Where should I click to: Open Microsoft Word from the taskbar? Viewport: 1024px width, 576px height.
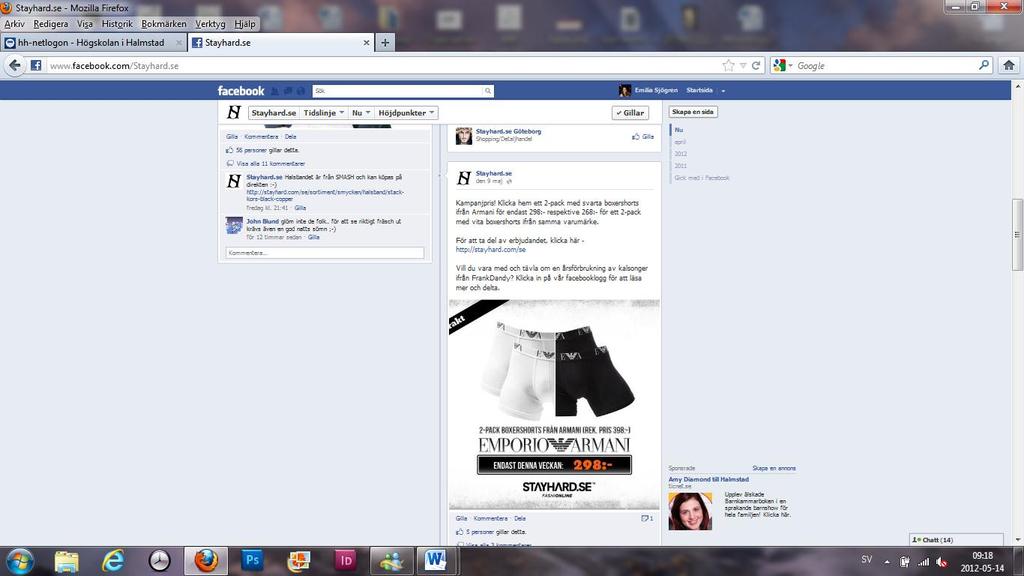tap(436, 561)
